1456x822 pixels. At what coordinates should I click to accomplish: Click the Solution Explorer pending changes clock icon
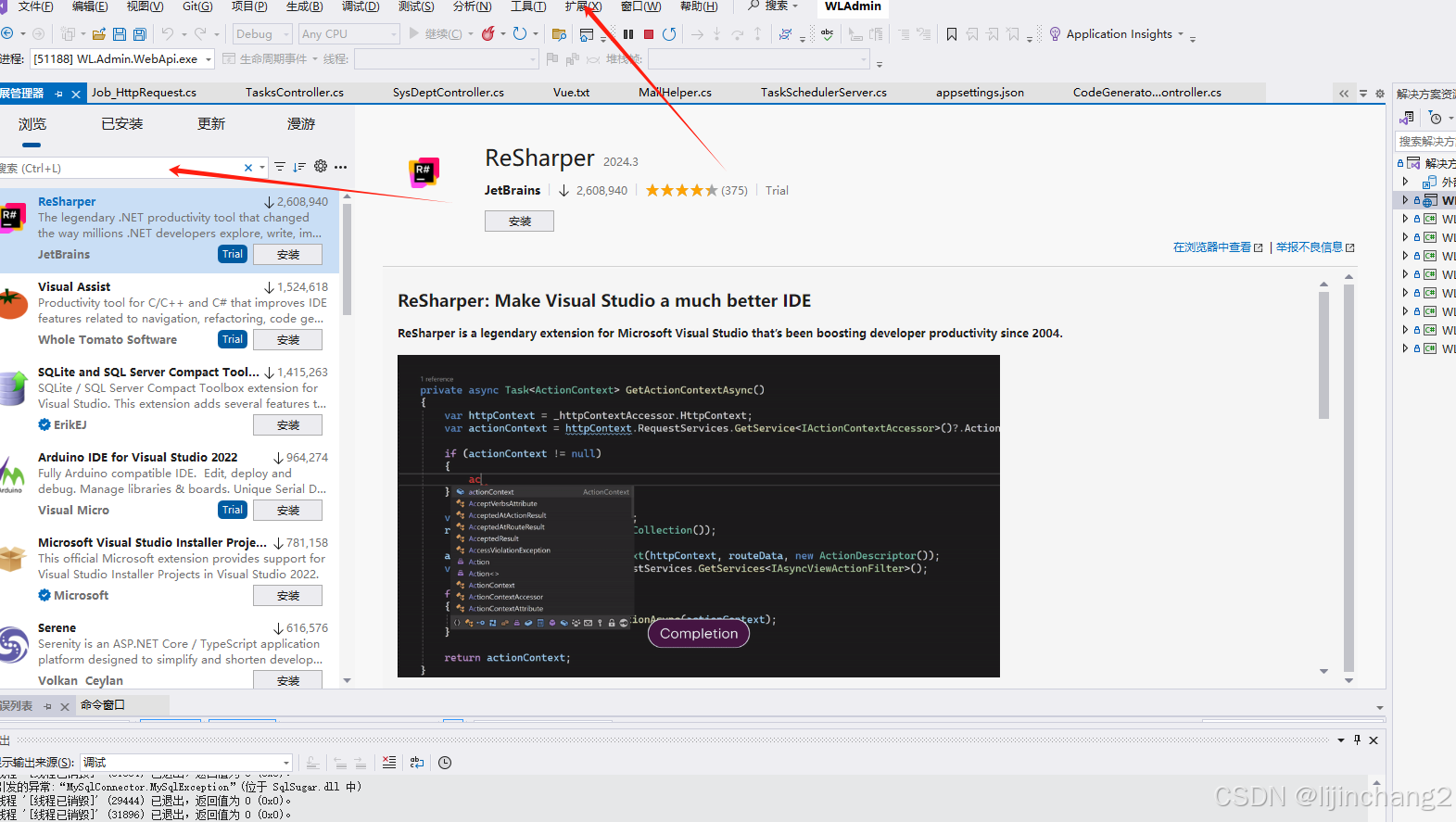(x=1436, y=118)
